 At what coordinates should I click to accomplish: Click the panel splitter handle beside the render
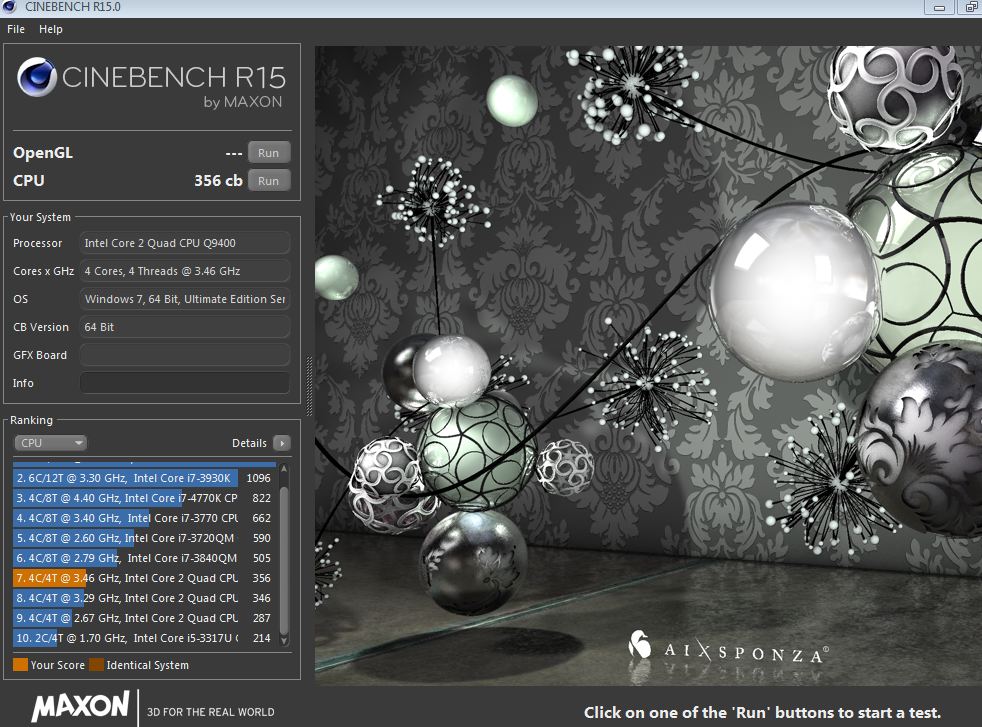tap(309, 380)
